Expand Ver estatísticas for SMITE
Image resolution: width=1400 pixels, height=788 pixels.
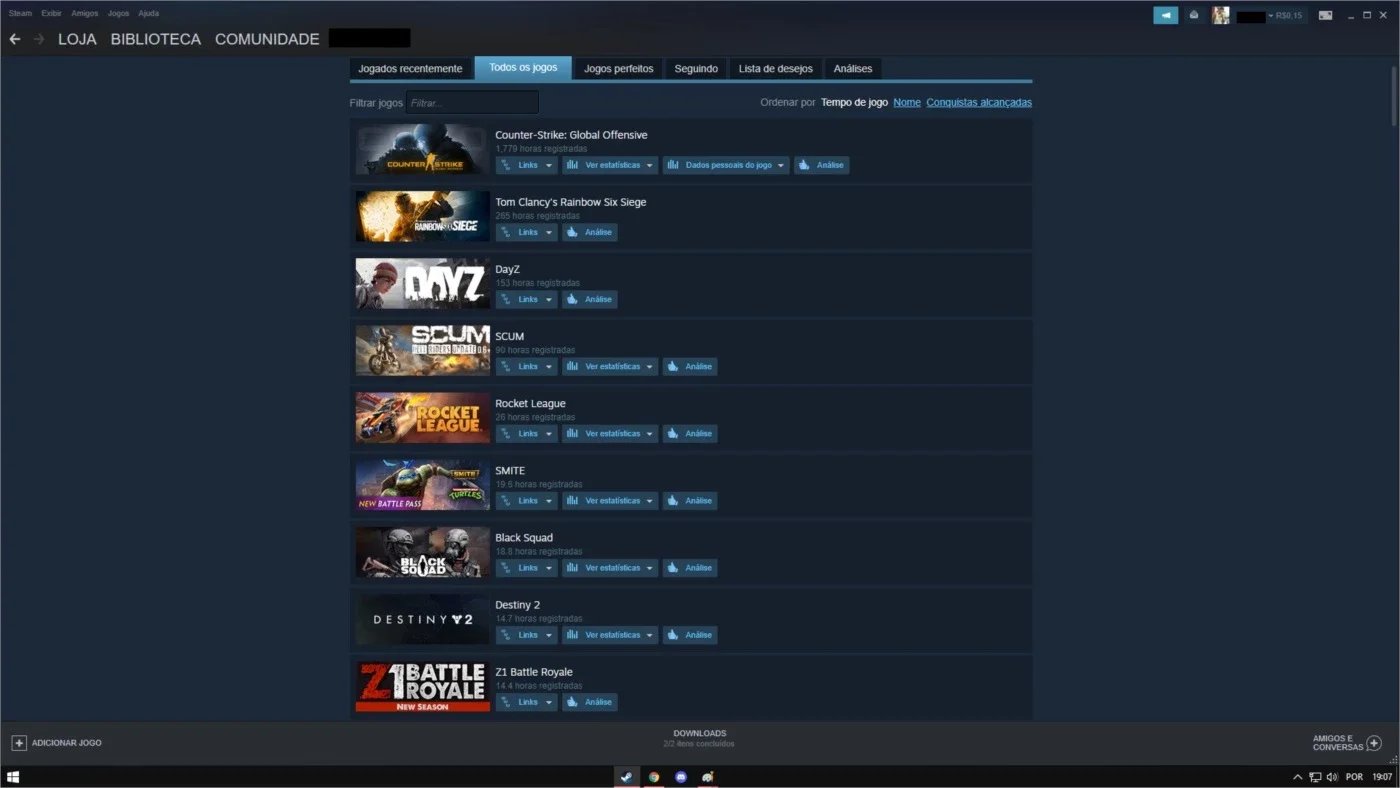point(610,500)
